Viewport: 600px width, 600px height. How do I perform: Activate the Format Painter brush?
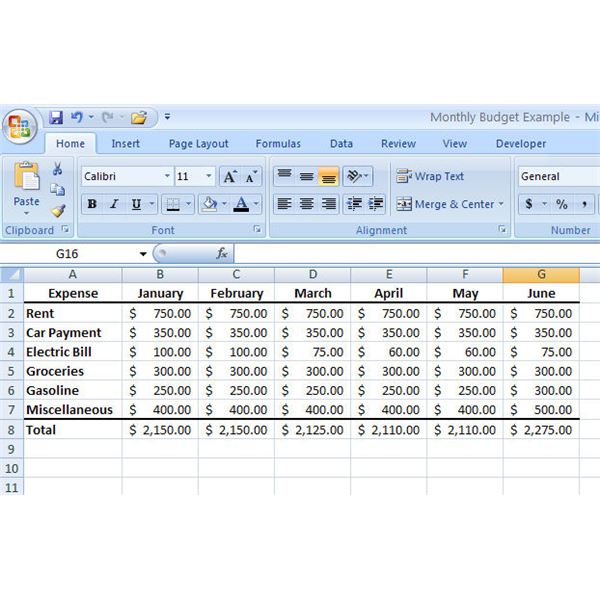58,210
